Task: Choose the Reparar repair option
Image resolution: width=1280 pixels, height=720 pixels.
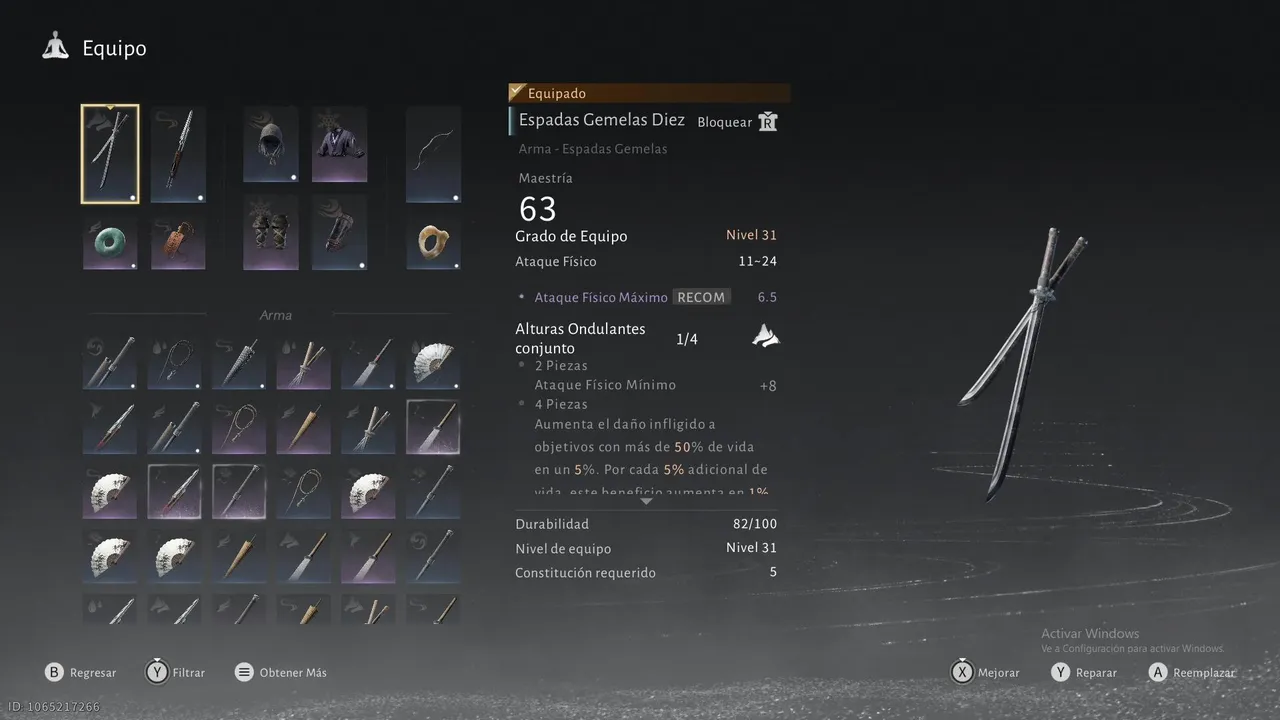Action: tap(1083, 672)
